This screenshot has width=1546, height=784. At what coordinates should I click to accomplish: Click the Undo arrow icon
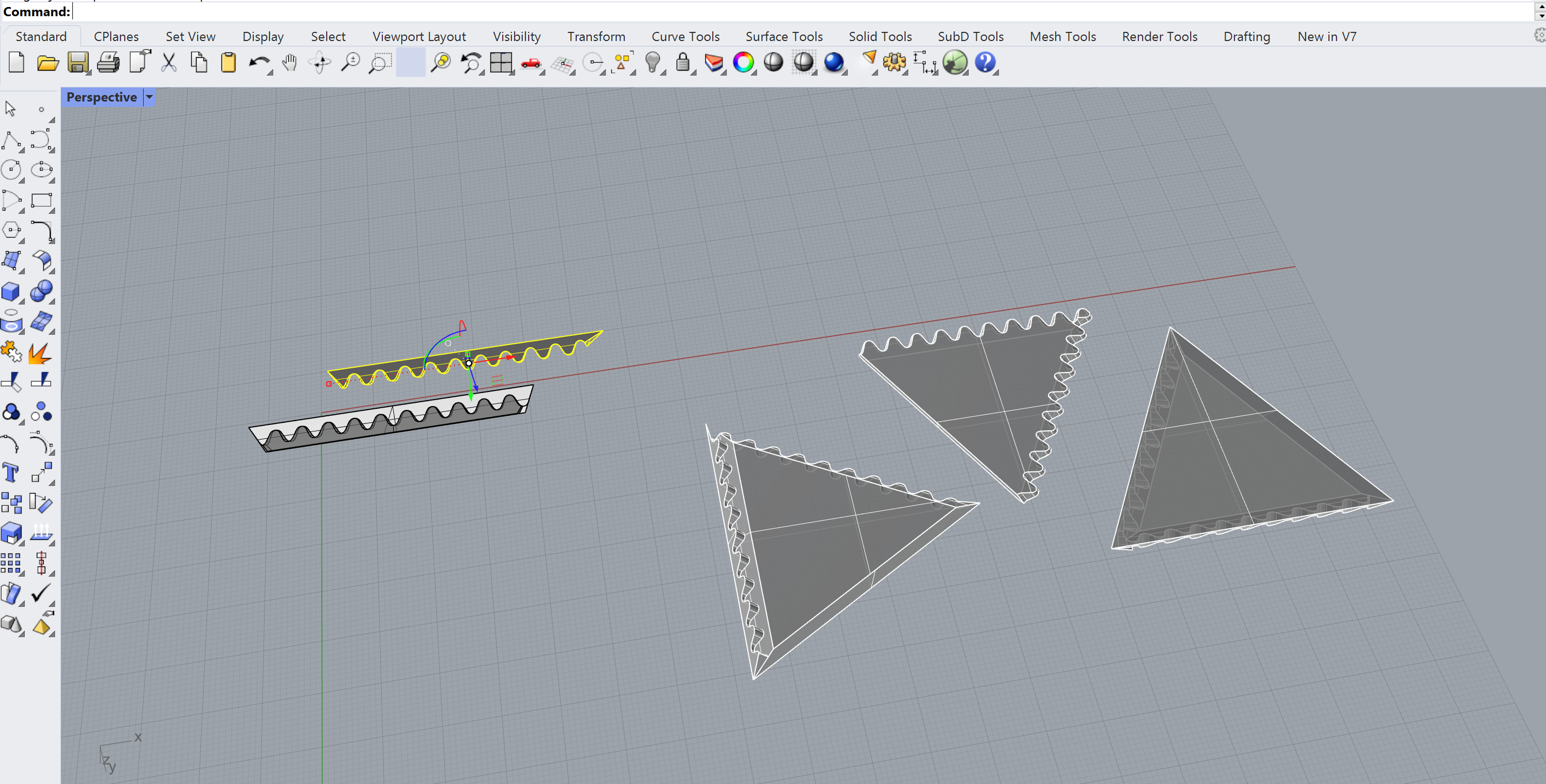[x=259, y=63]
